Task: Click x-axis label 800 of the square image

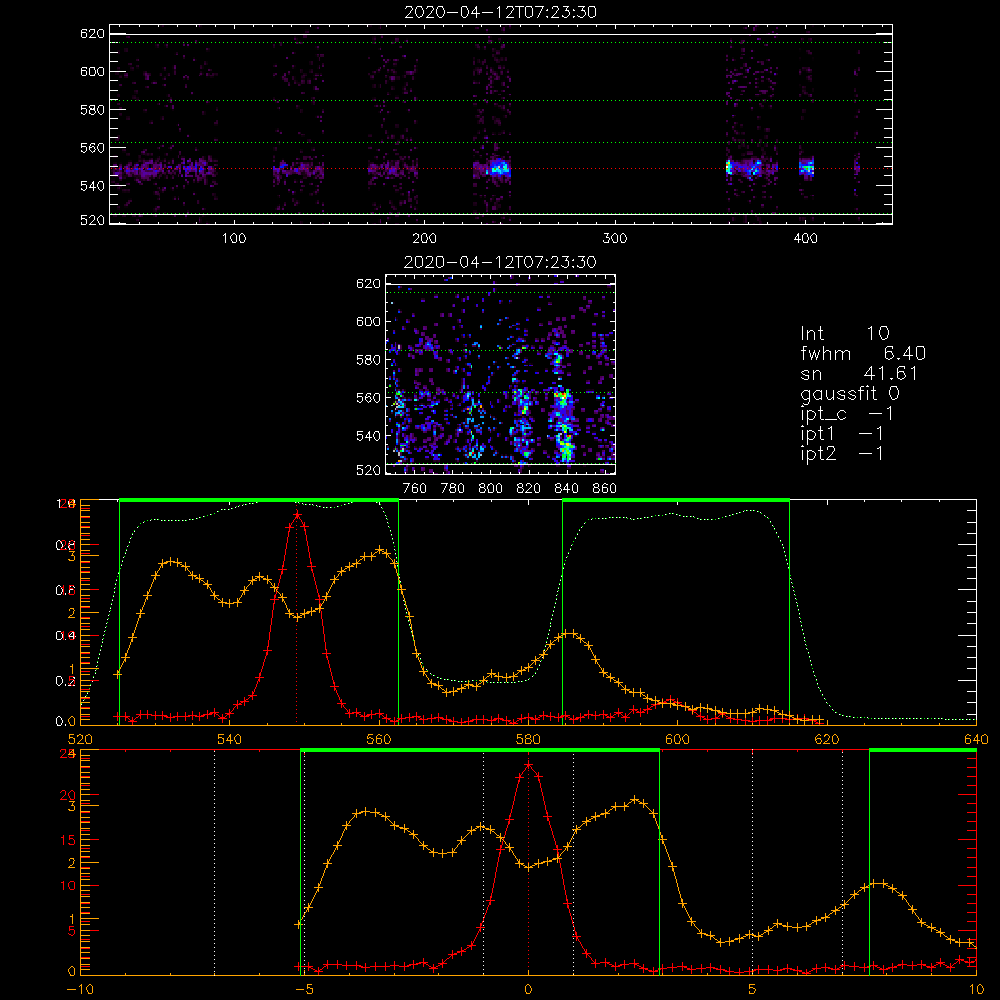Action: point(490,489)
